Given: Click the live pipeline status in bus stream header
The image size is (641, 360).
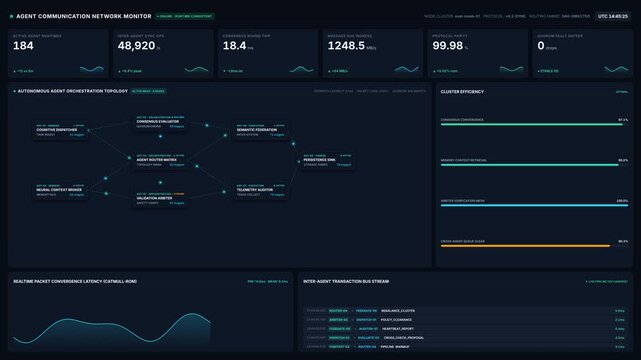Looking at the screenshot, I should (x=607, y=282).
